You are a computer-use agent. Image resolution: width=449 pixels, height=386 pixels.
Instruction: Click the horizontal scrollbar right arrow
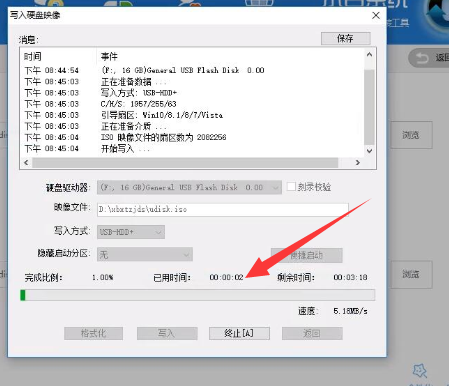tap(358, 162)
